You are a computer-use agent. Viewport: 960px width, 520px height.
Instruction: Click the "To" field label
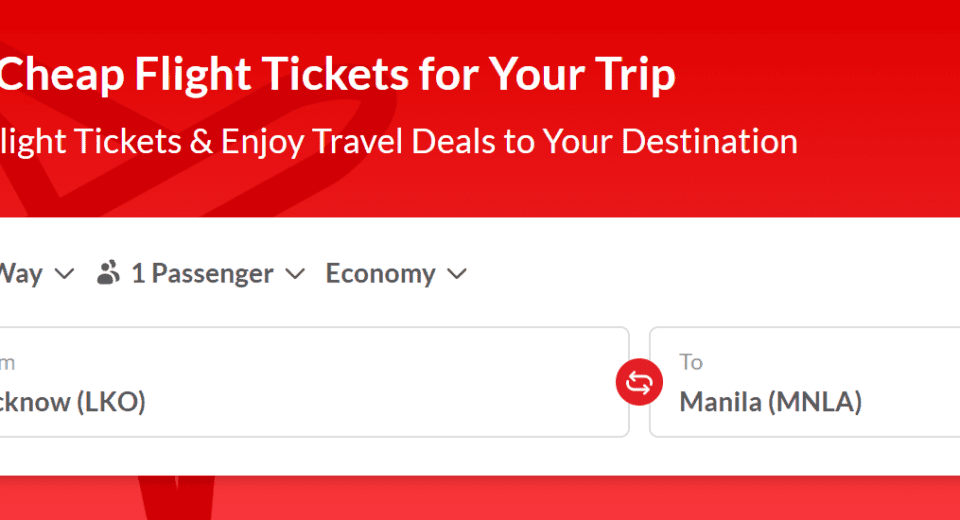click(691, 362)
